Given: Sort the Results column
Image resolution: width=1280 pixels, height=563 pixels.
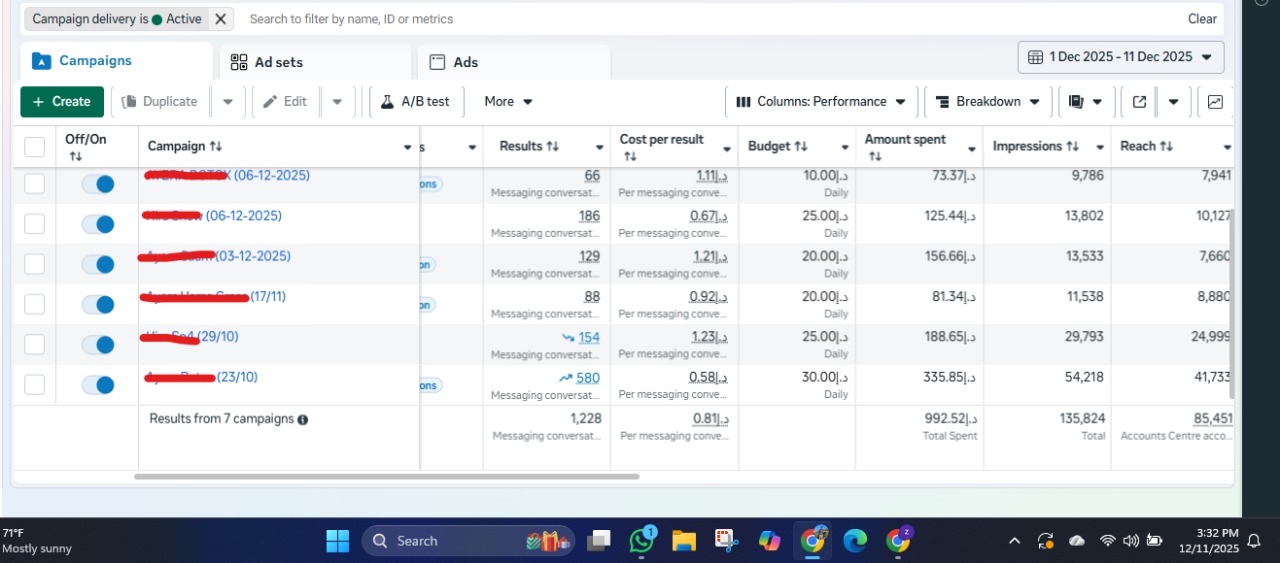Looking at the screenshot, I should coord(553,147).
